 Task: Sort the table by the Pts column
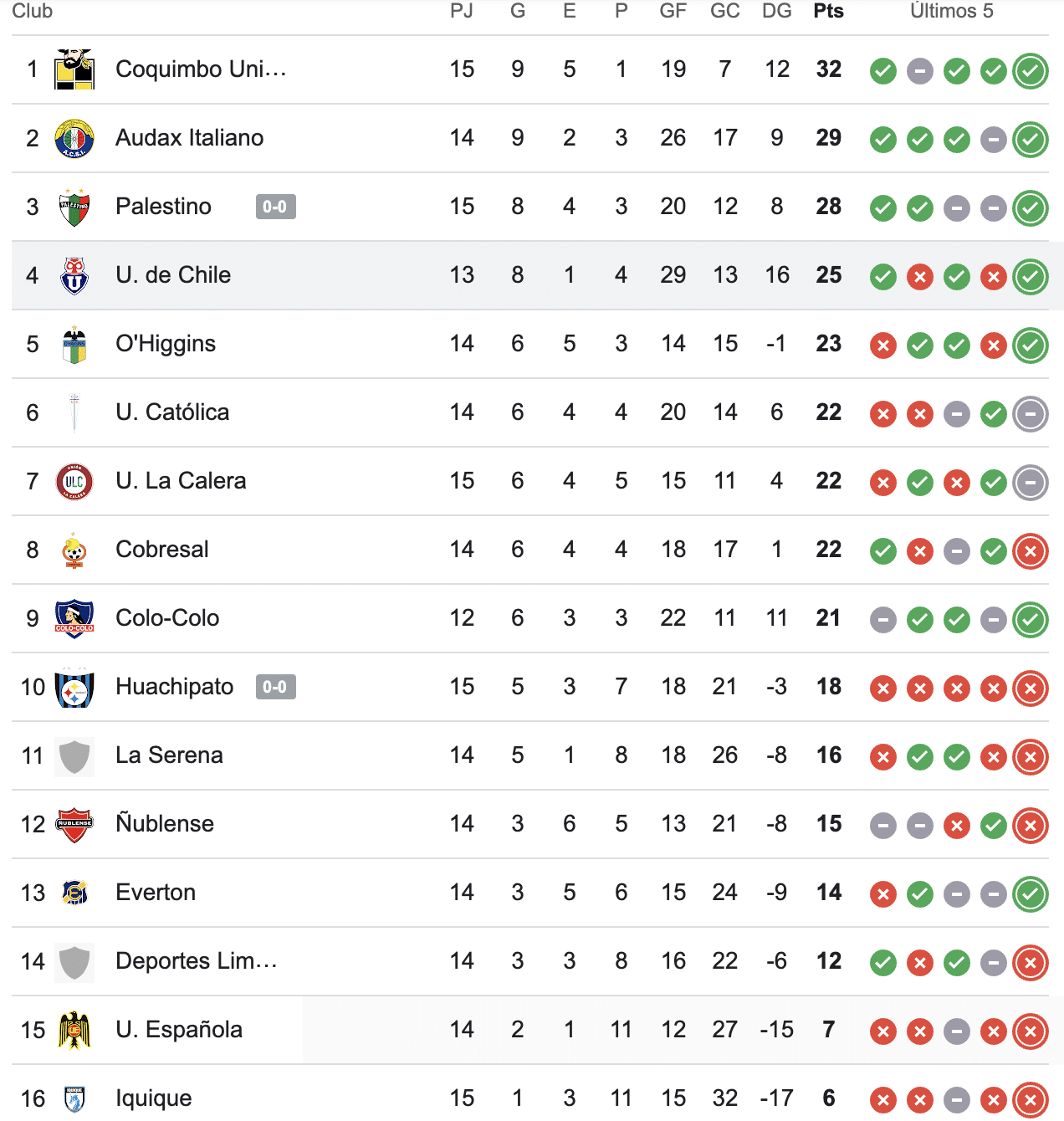coord(827,12)
